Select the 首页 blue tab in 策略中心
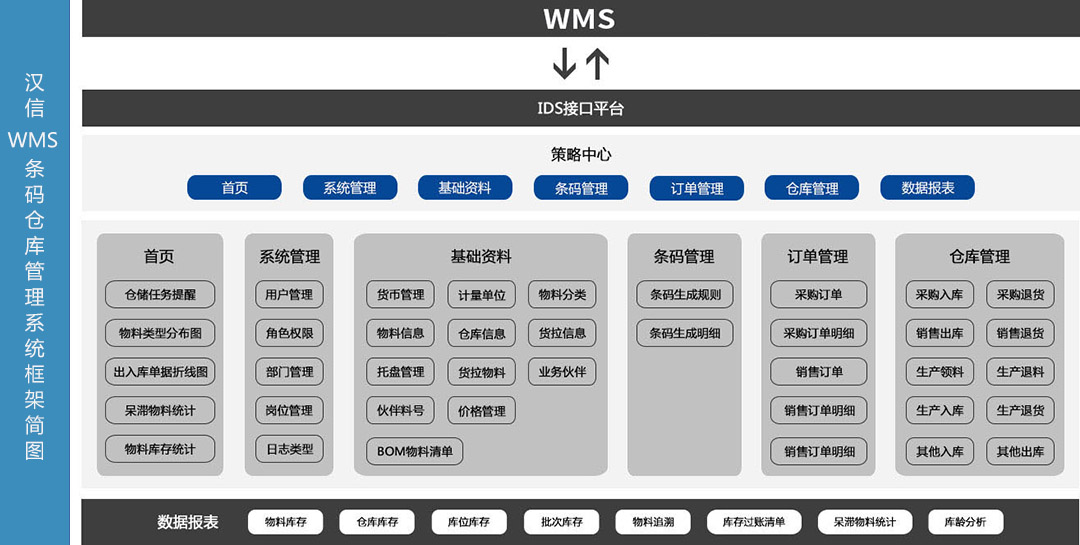The image size is (1080, 545). [234, 187]
